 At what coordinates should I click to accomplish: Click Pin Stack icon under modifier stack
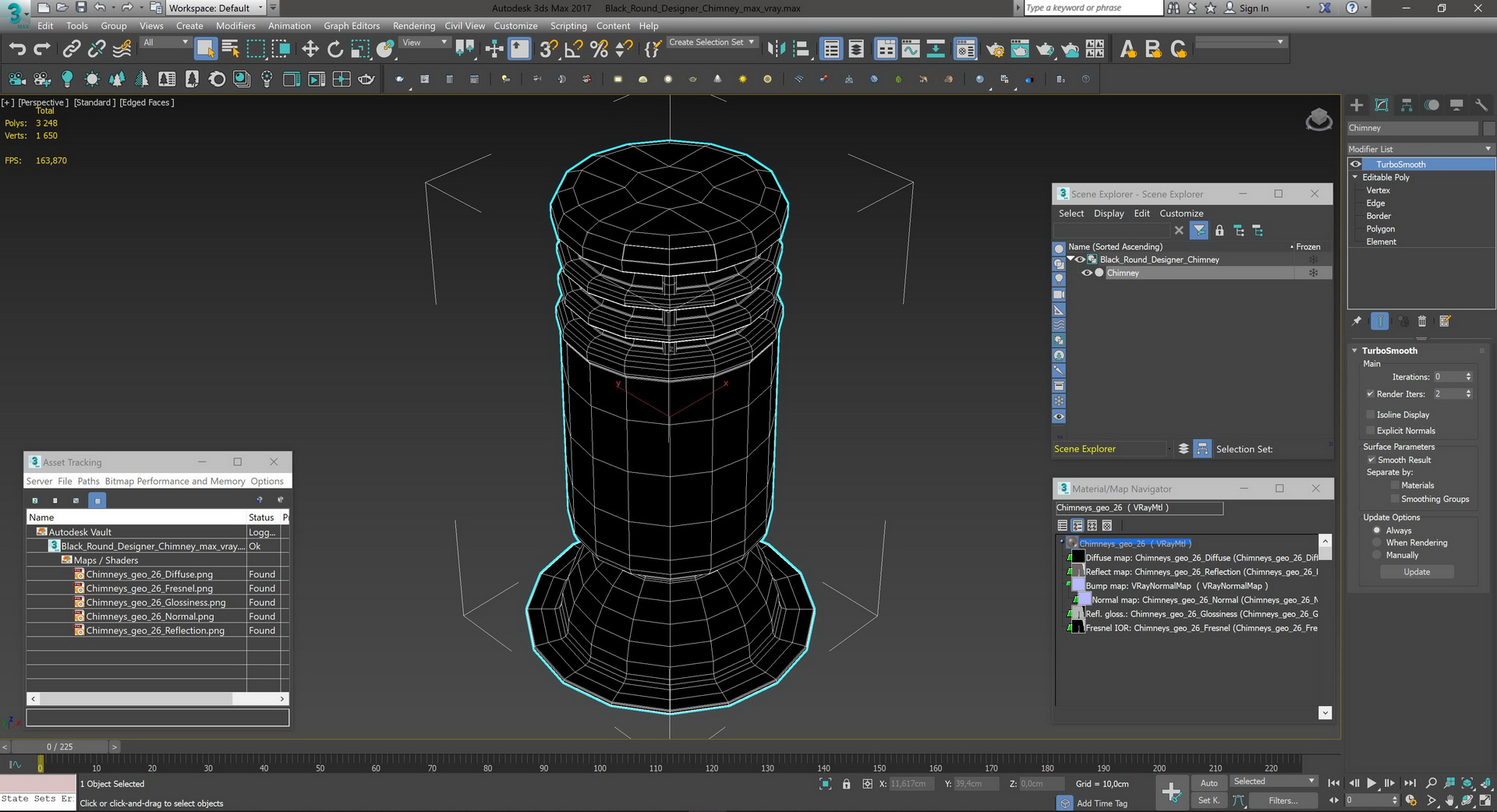point(1357,321)
